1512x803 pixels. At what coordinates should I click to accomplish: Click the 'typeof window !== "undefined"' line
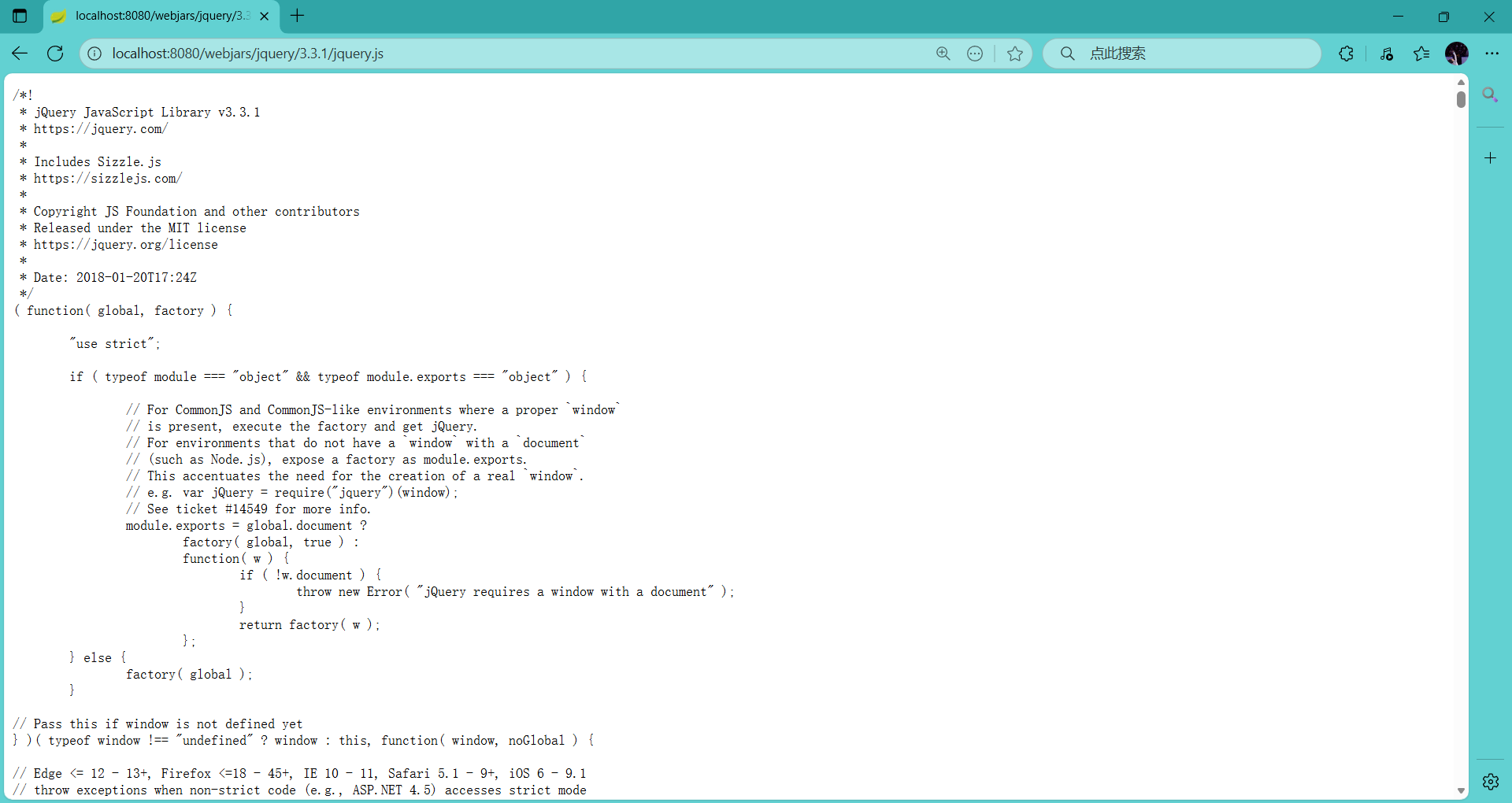pyautogui.click(x=304, y=740)
